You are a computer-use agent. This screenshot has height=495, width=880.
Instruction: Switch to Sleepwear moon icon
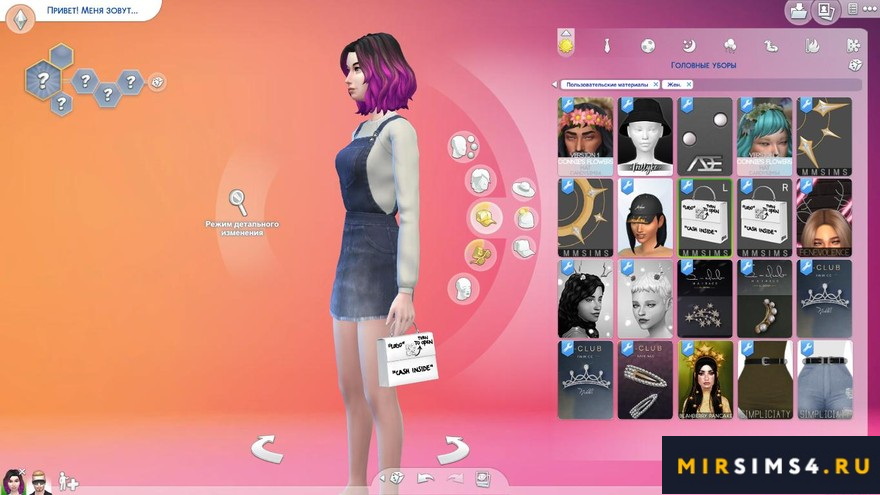click(x=689, y=45)
